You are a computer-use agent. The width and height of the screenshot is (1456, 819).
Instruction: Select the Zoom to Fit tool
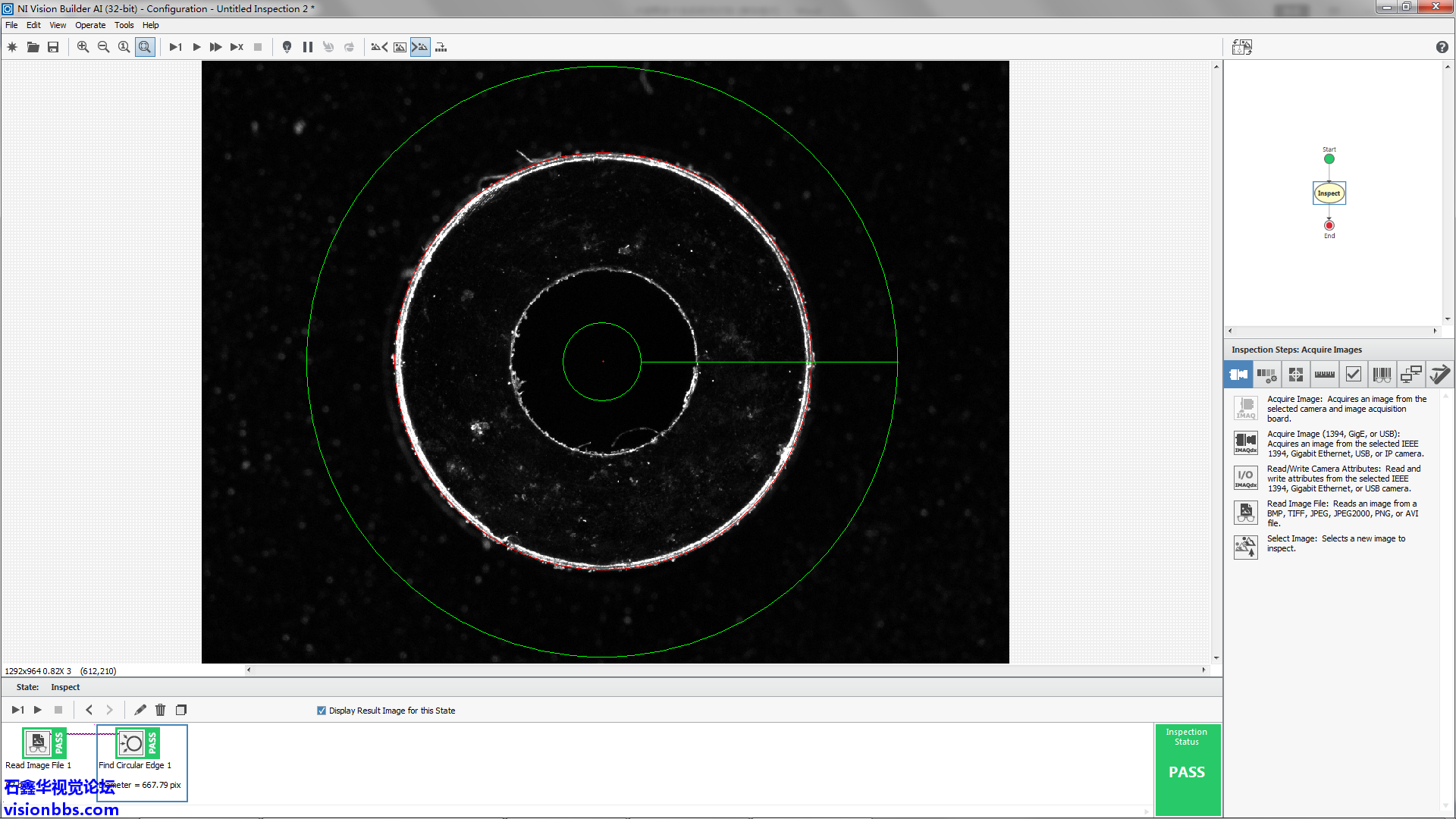pyautogui.click(x=145, y=47)
